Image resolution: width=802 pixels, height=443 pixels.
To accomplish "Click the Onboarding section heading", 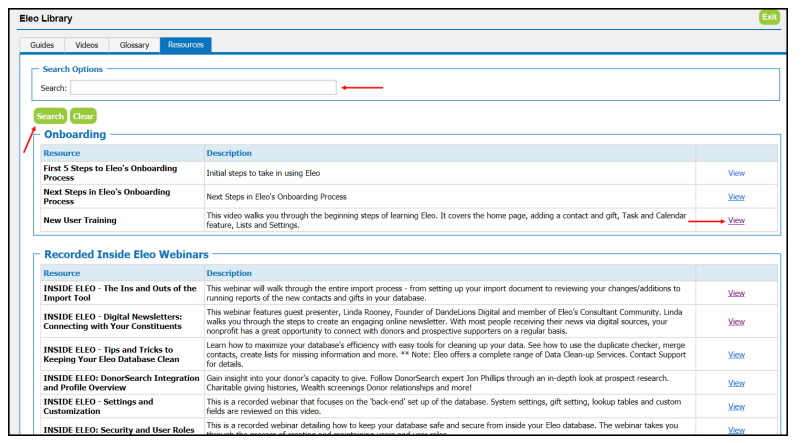I will 75,135.
